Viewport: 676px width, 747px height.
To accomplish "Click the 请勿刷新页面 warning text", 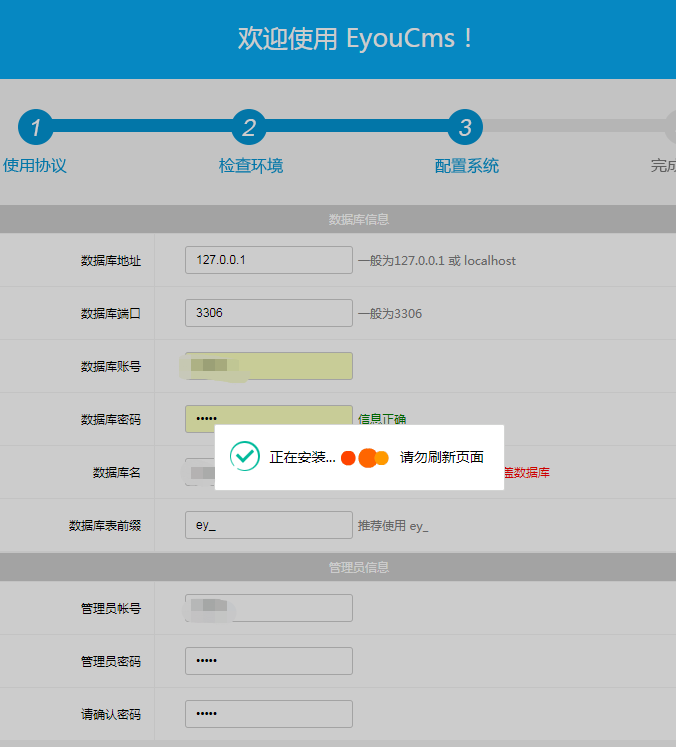I will point(442,457).
